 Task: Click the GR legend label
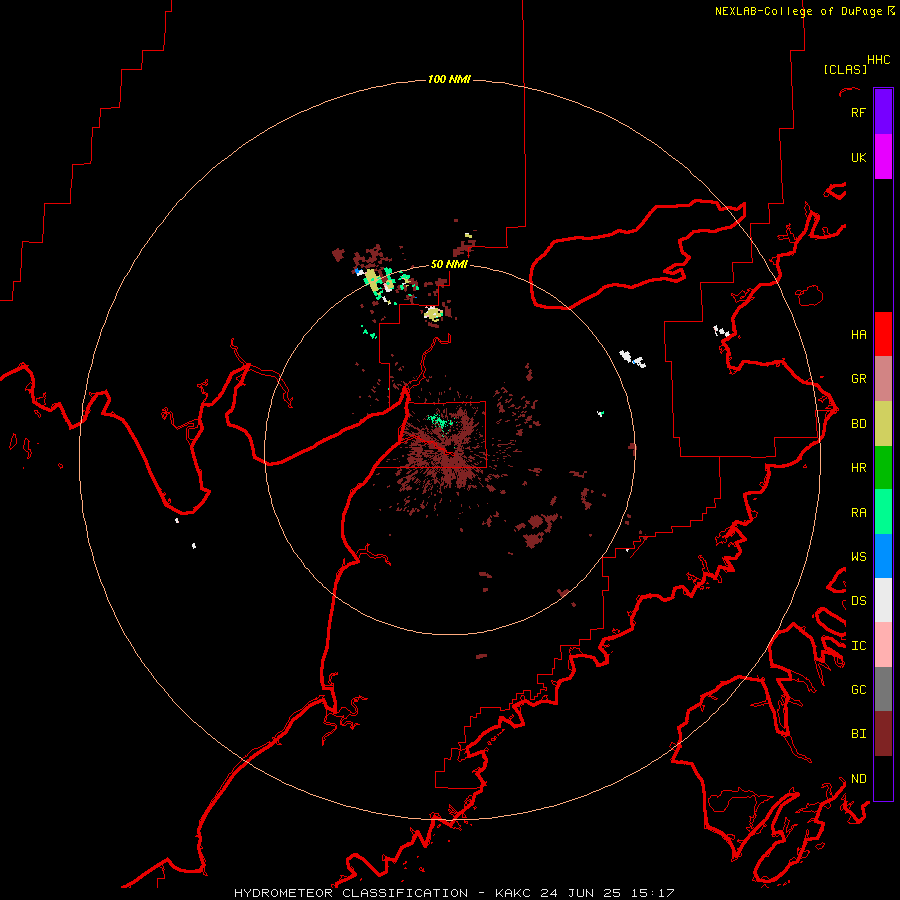(858, 379)
